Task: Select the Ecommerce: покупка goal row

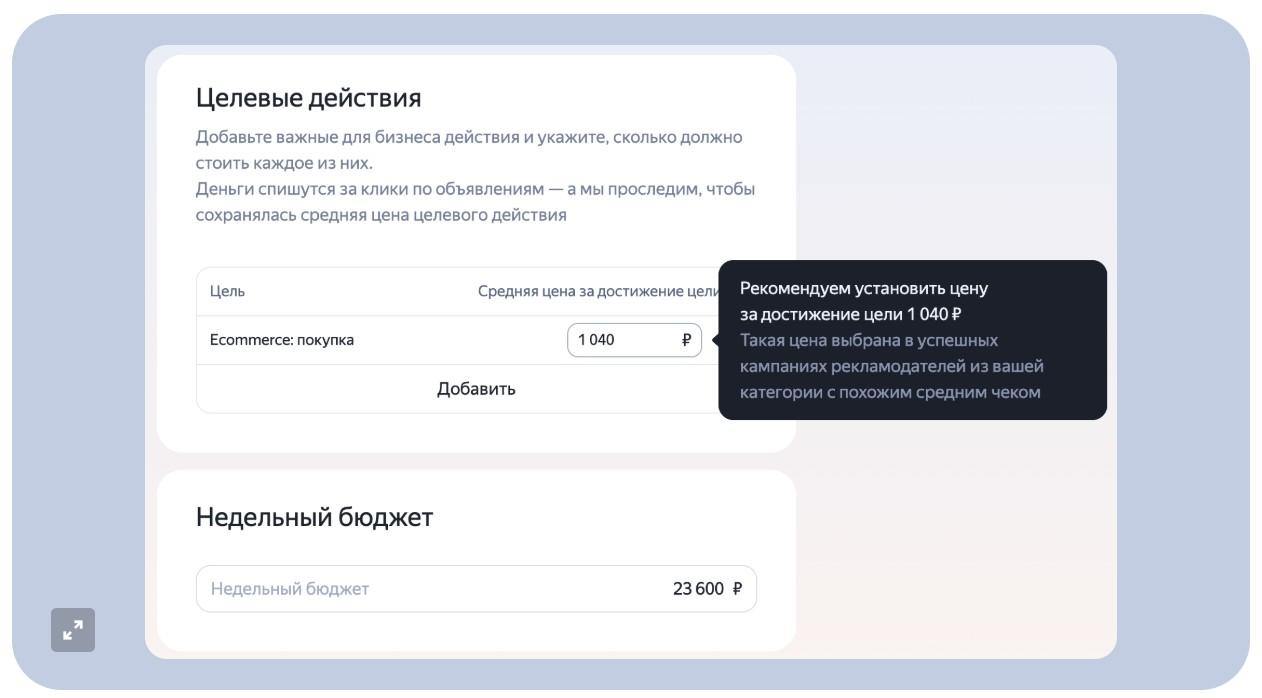Action: pos(282,340)
